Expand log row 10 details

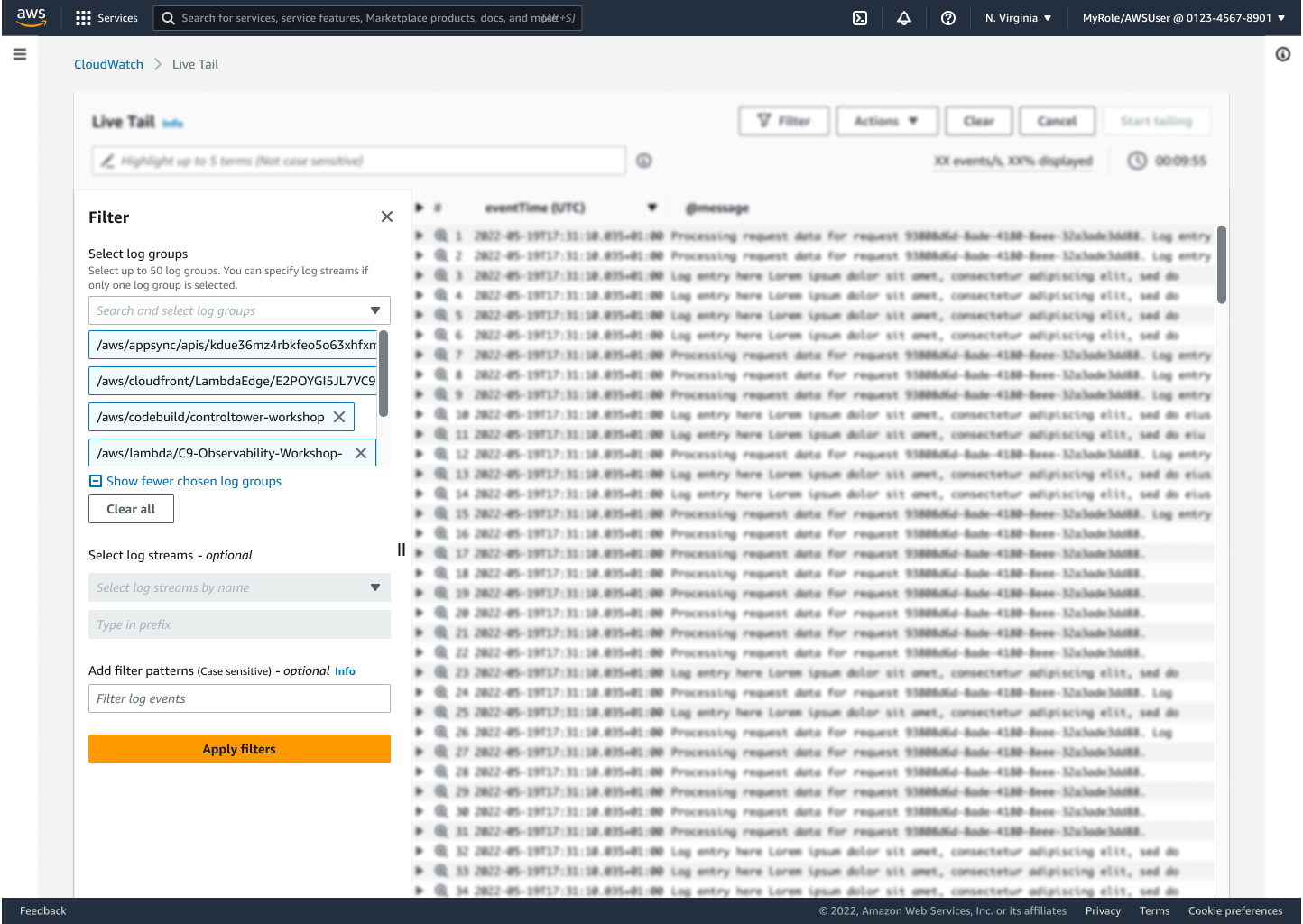coord(420,414)
